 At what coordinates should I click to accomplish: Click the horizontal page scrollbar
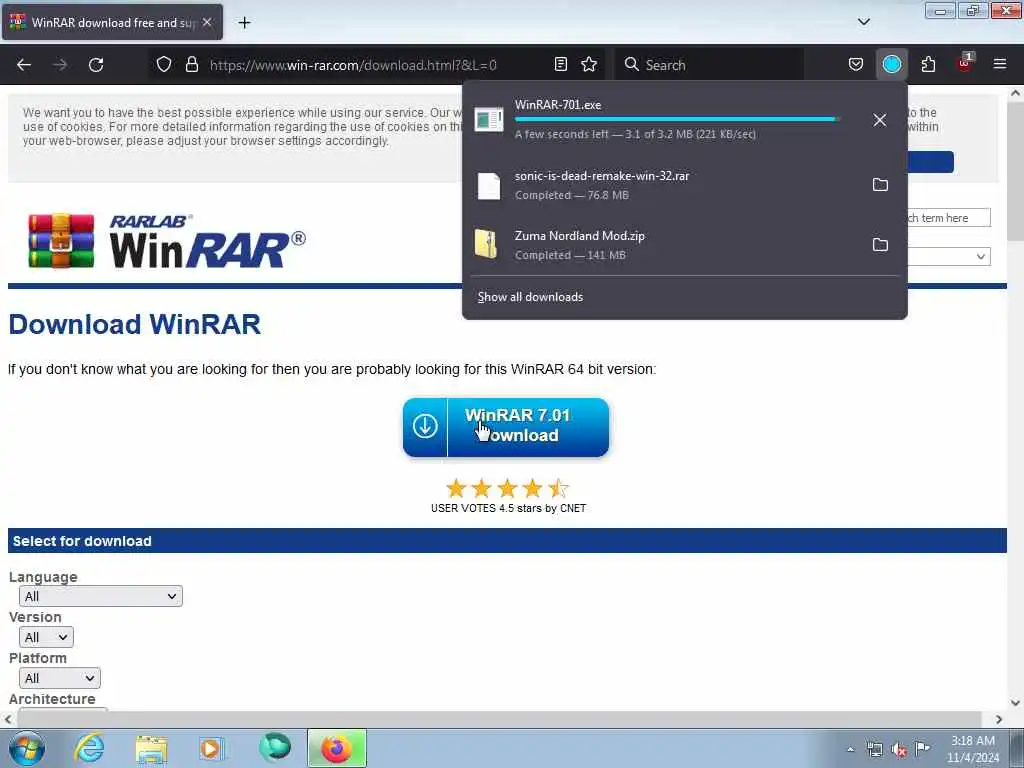500,719
